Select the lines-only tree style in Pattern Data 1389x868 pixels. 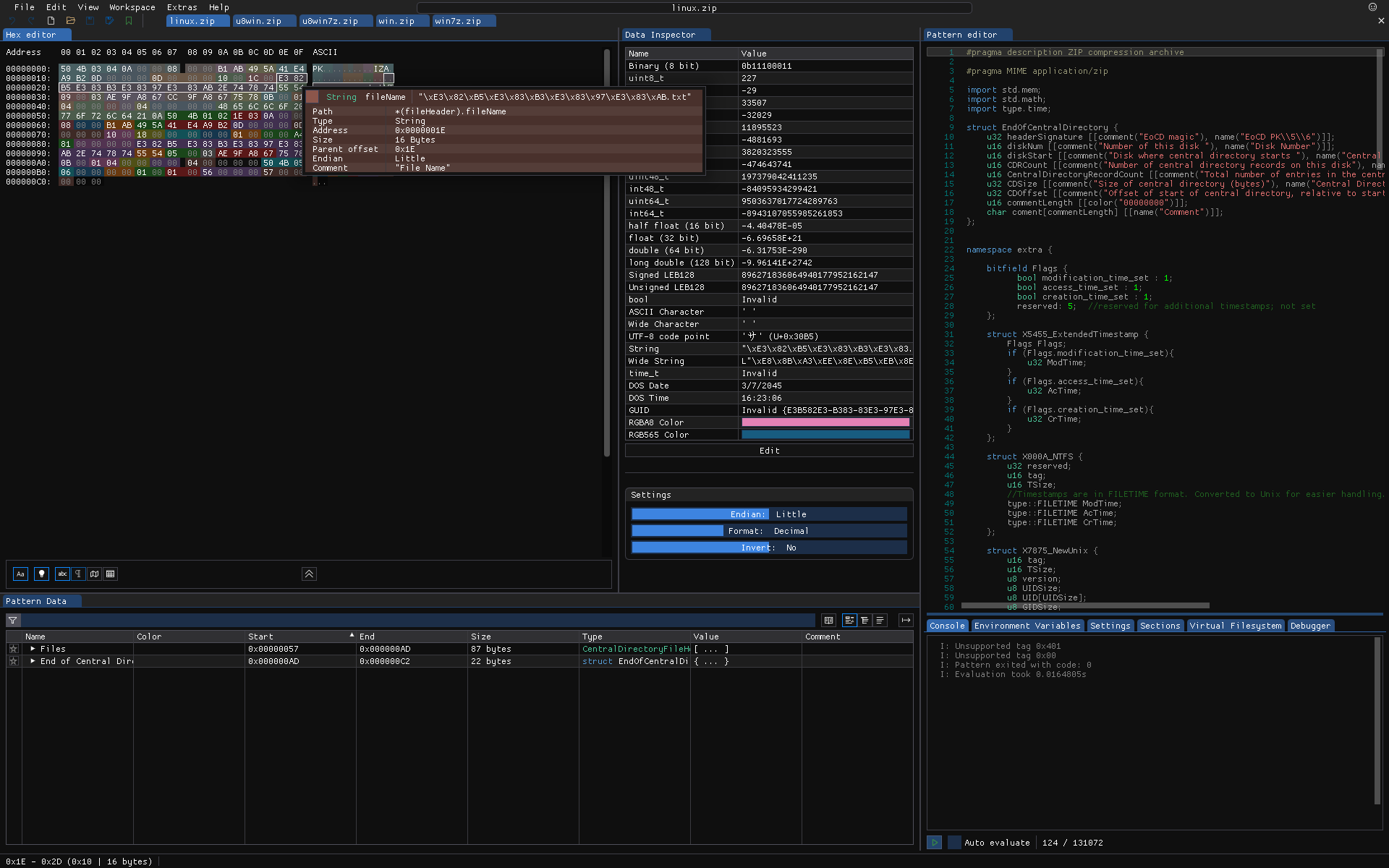pyautogui.click(x=880, y=620)
